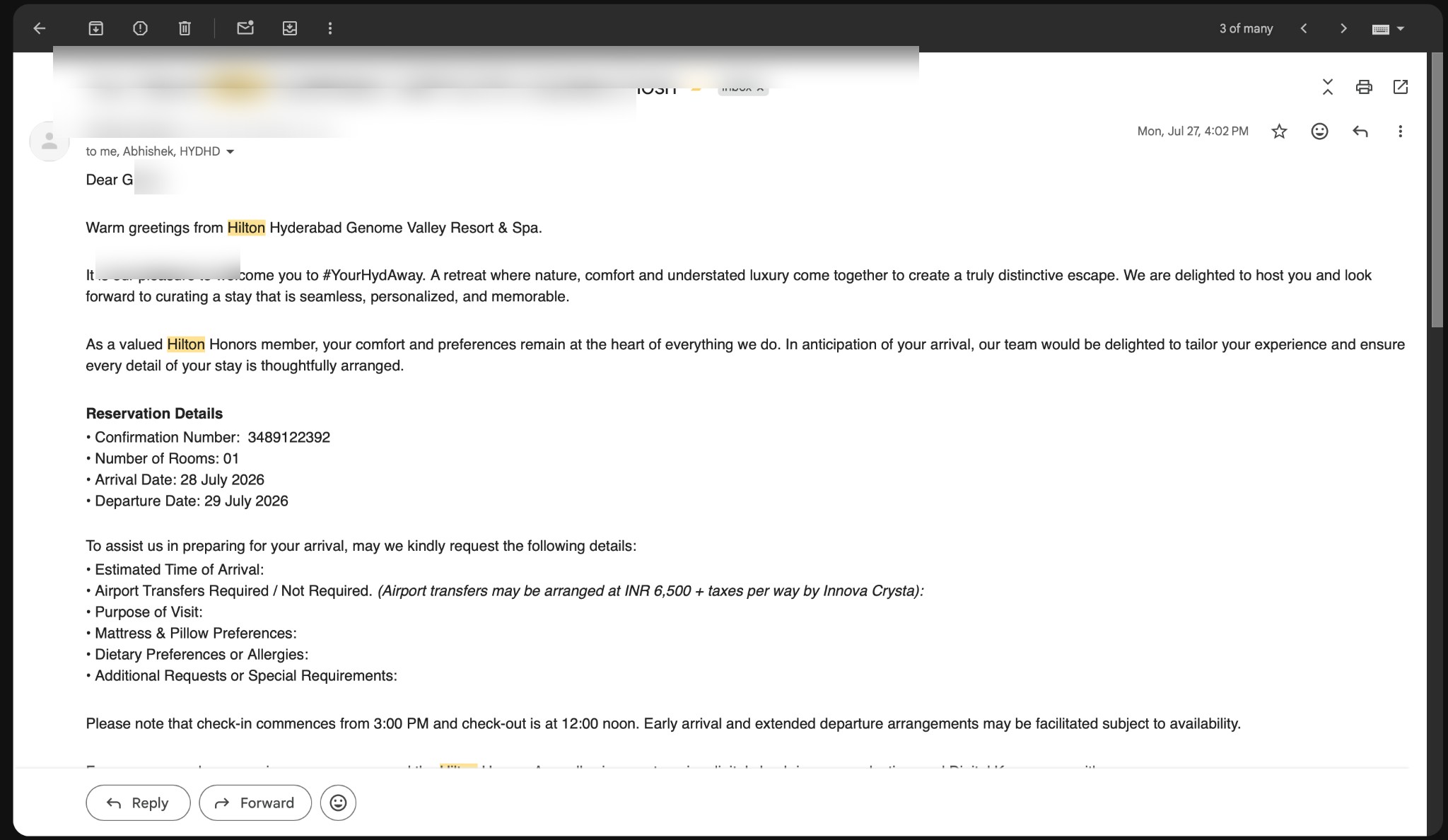This screenshot has height=840, width=1448.
Task: Reply using the header reply arrow
Action: pos(1360,132)
